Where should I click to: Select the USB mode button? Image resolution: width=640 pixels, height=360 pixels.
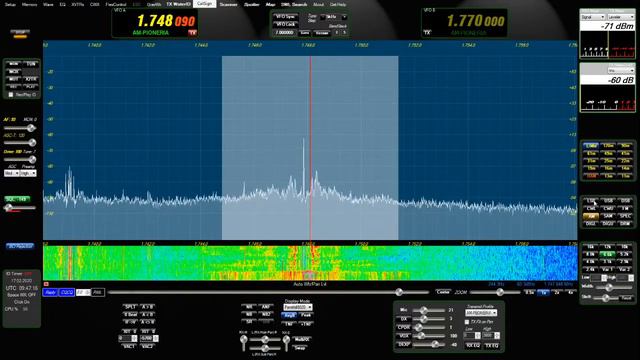(608, 201)
